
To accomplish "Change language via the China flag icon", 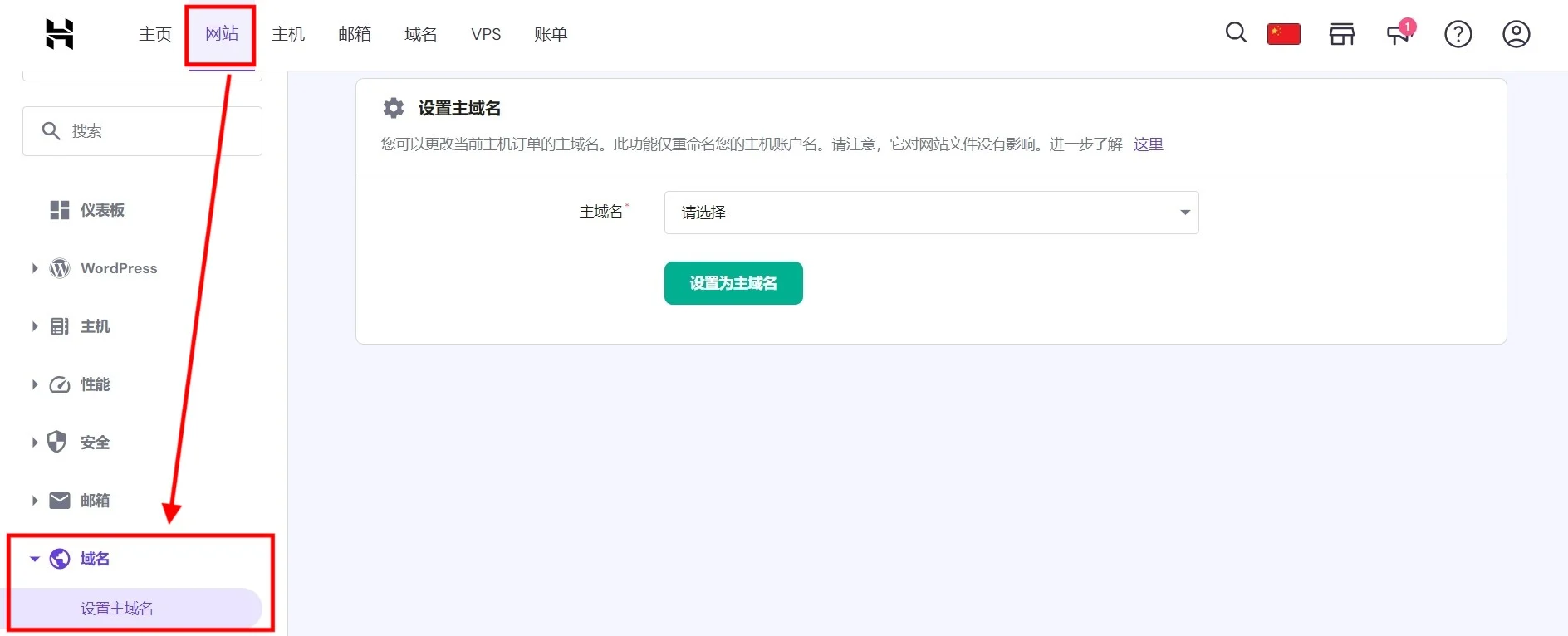I will pyautogui.click(x=1283, y=34).
